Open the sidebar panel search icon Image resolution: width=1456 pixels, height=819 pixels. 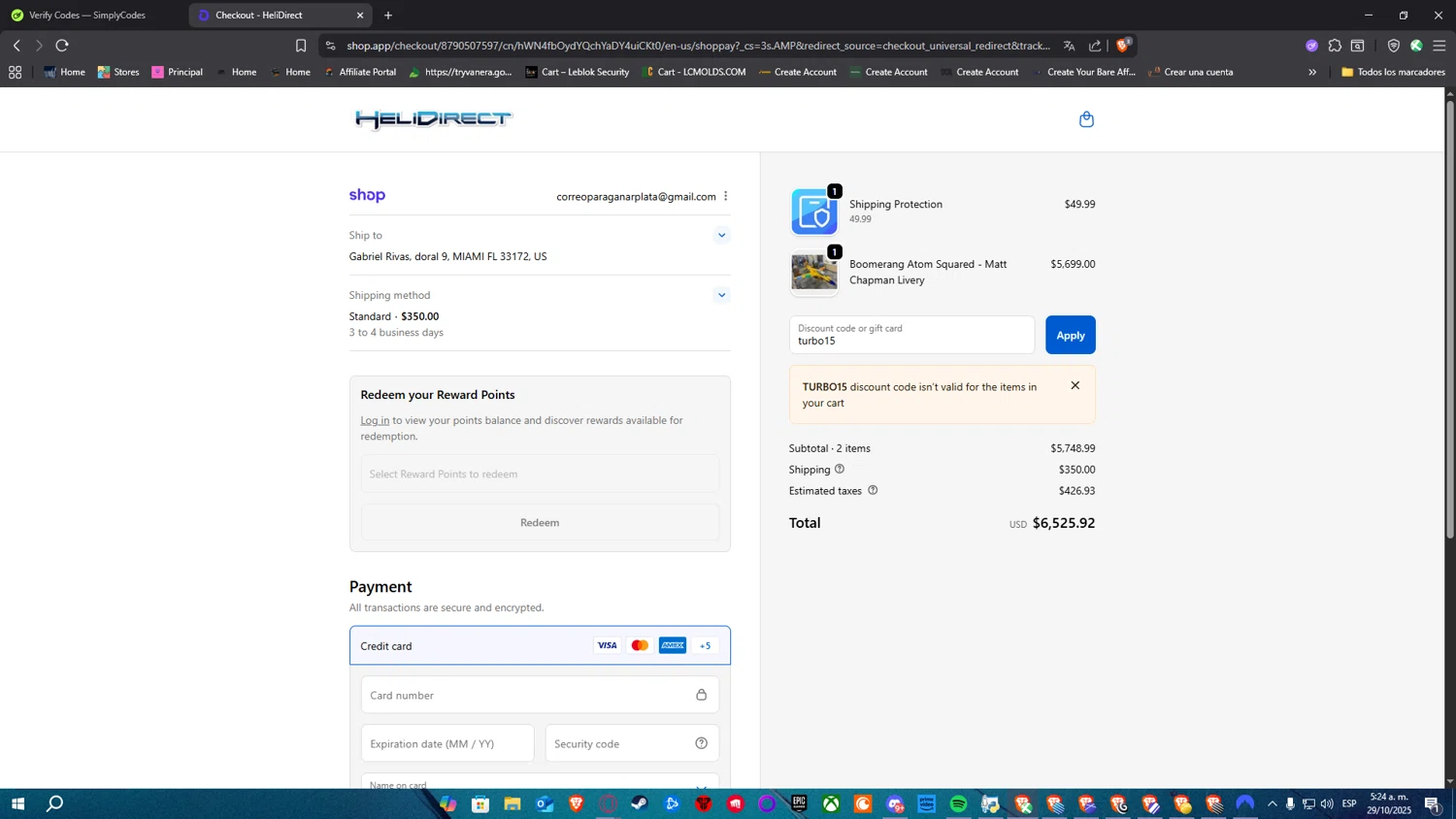(x=1358, y=46)
